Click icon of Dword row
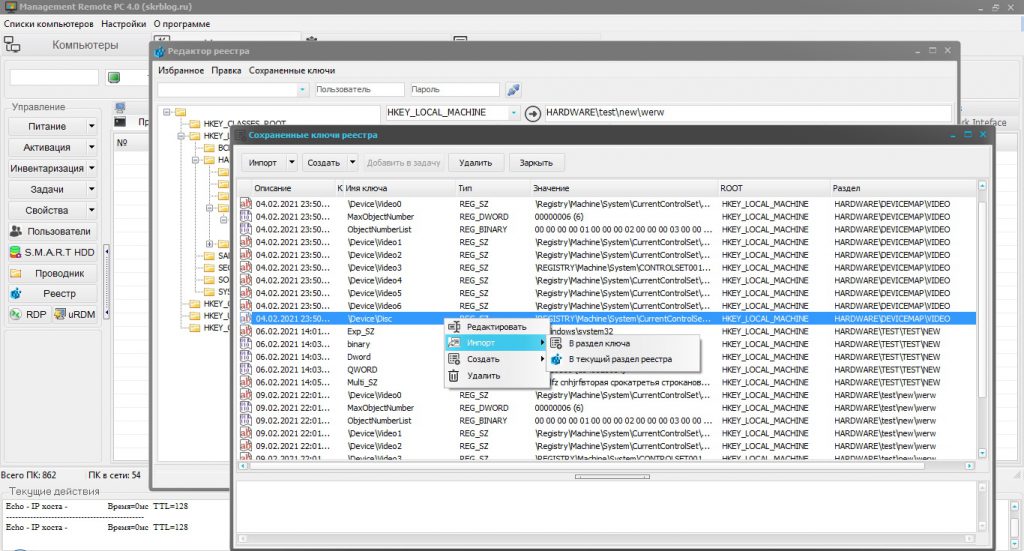The height and width of the screenshot is (551, 1024). [246, 356]
